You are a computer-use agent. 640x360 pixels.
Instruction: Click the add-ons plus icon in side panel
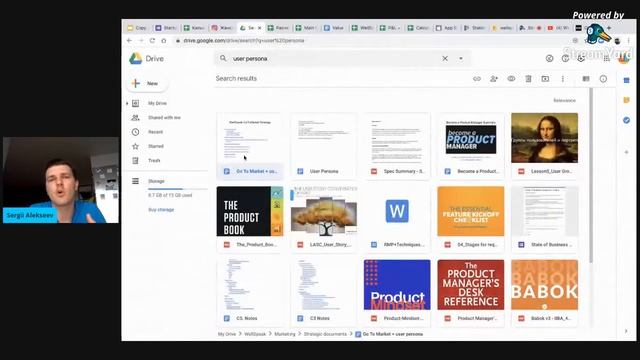click(x=627, y=152)
